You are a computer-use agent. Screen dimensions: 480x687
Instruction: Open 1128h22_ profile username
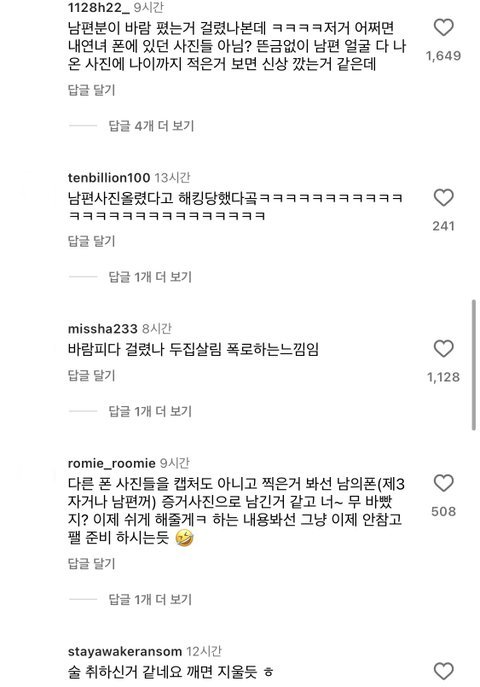click(99, 7)
